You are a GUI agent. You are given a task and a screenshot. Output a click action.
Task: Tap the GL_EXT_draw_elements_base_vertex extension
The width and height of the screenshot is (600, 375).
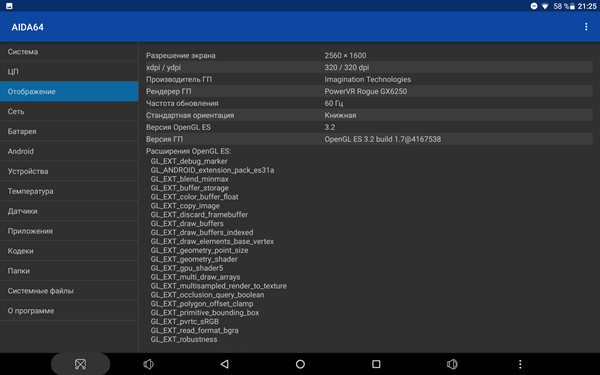pos(212,241)
